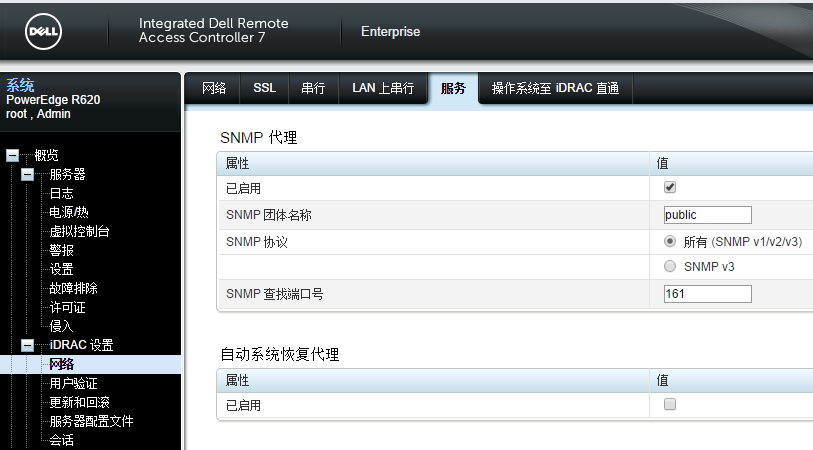Screen dimensions: 813x450
Task: Open 日志 in the sidebar tree
Action: [x=61, y=194]
